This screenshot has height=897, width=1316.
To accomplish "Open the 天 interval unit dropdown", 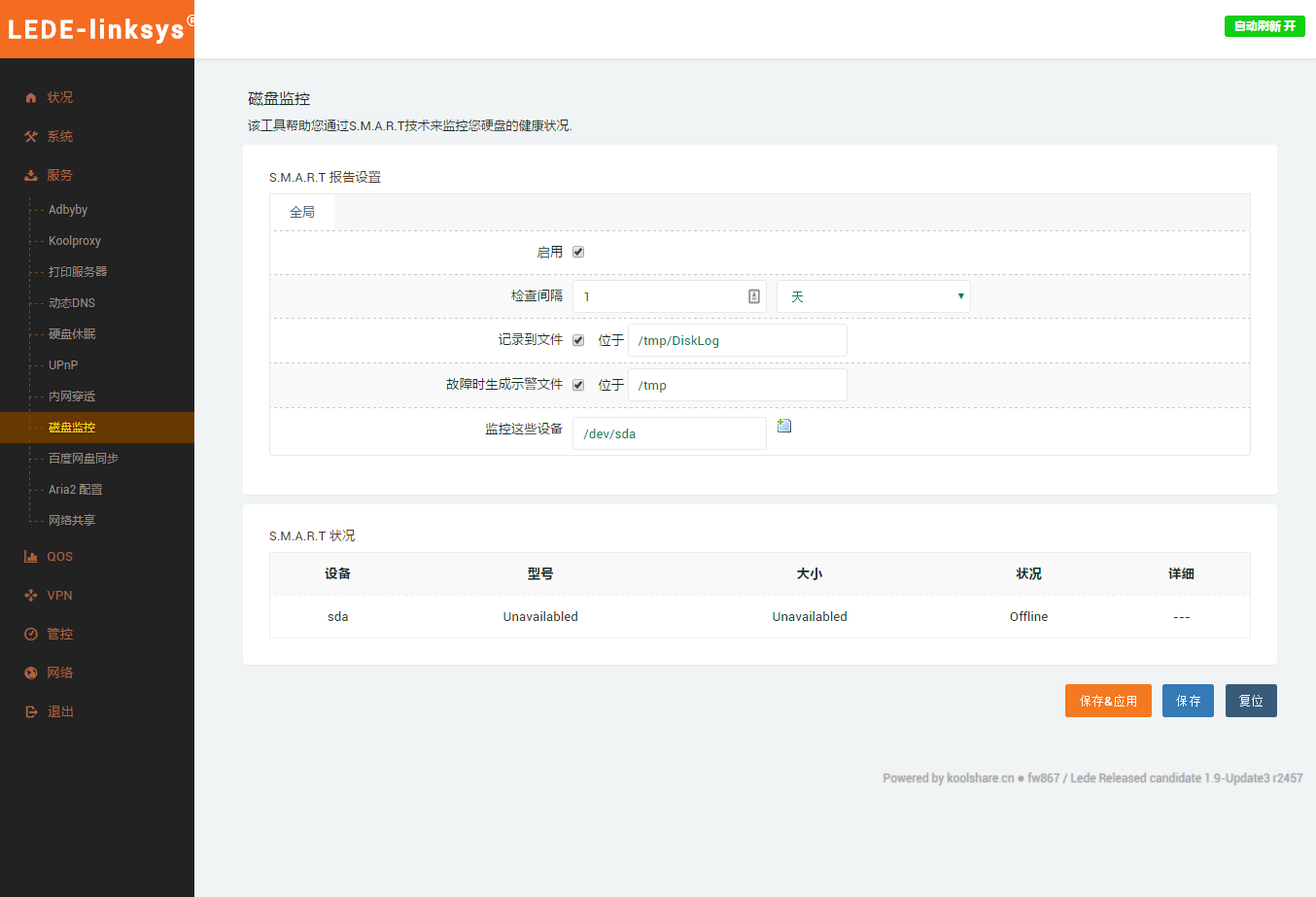I will point(873,296).
